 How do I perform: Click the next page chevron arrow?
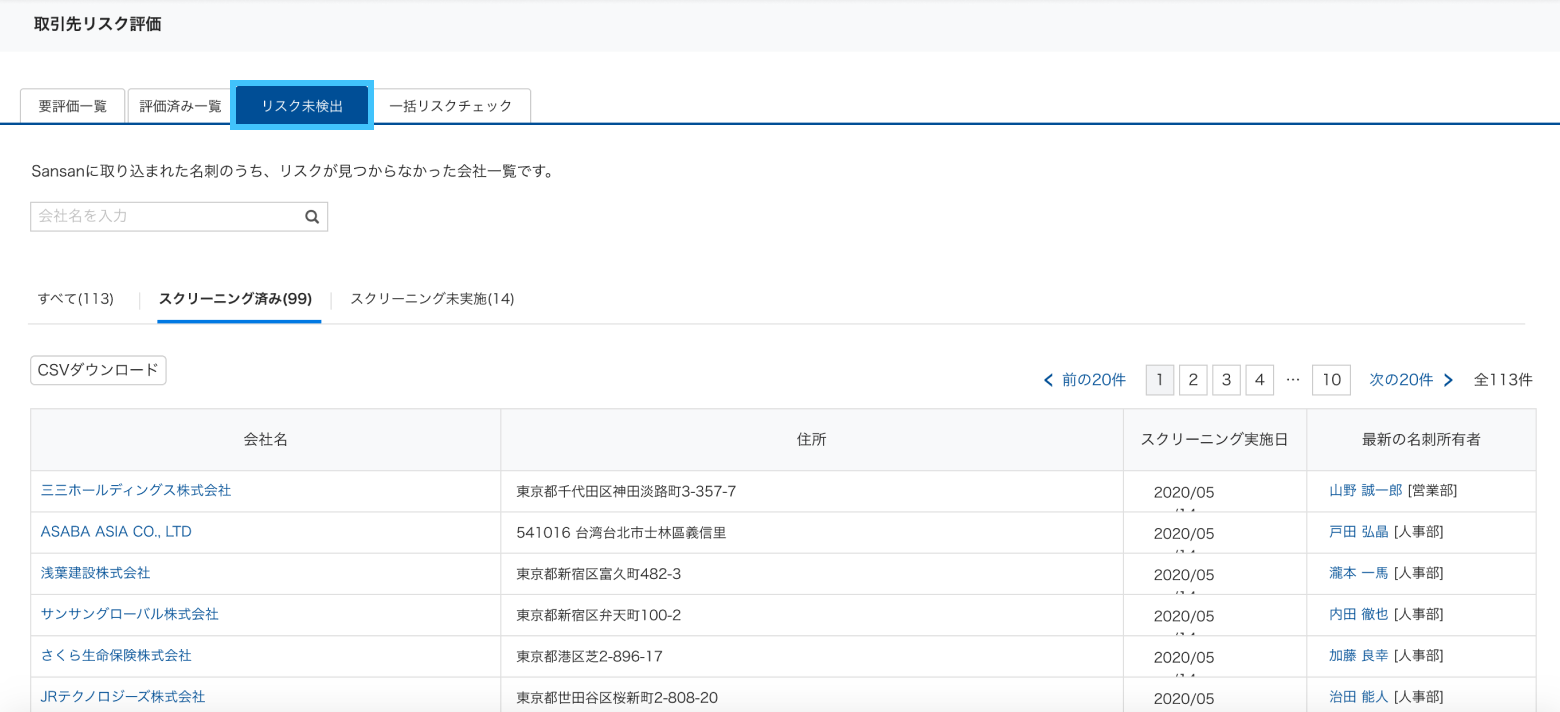(1448, 380)
